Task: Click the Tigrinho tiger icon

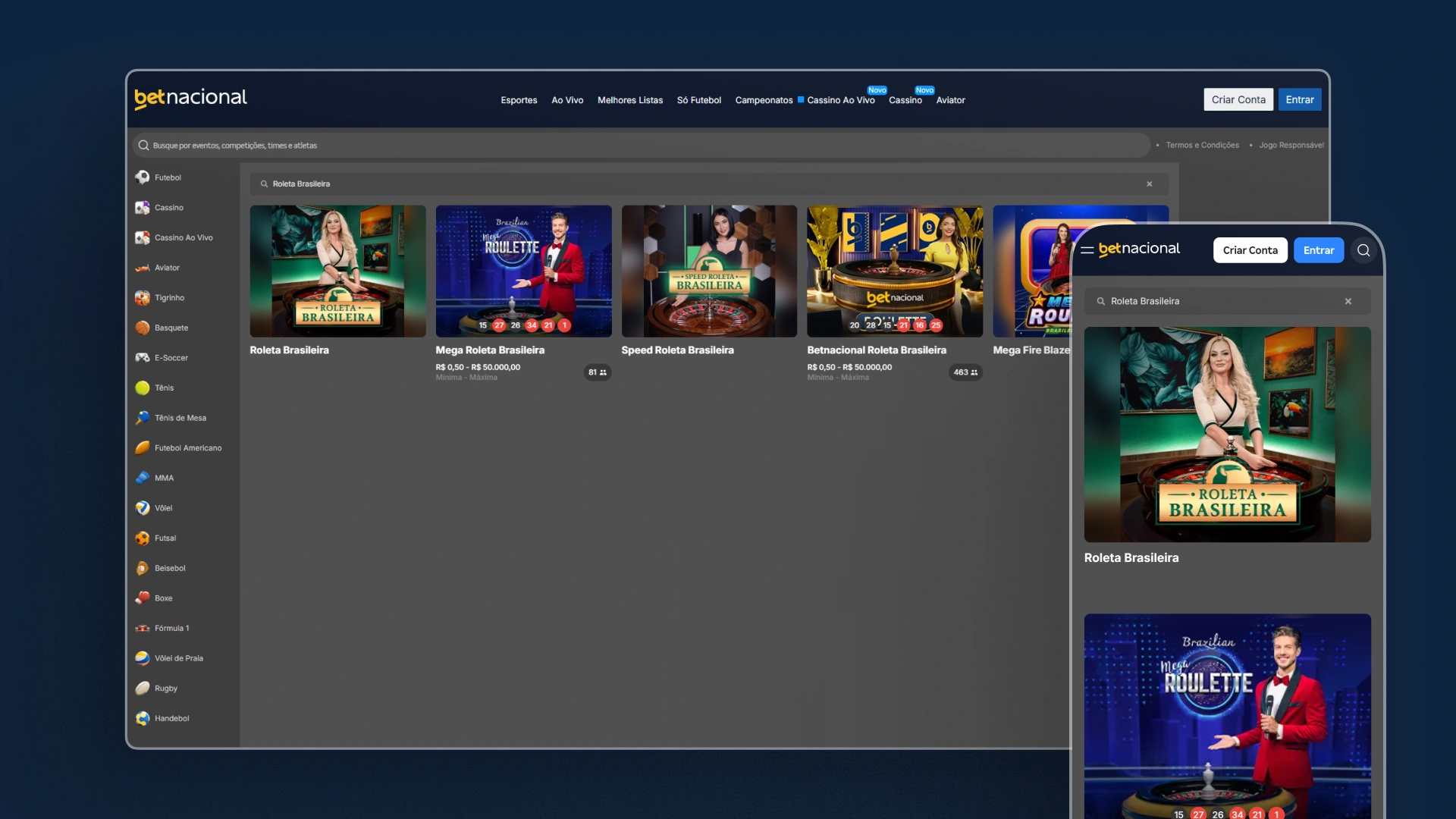Action: (x=143, y=298)
